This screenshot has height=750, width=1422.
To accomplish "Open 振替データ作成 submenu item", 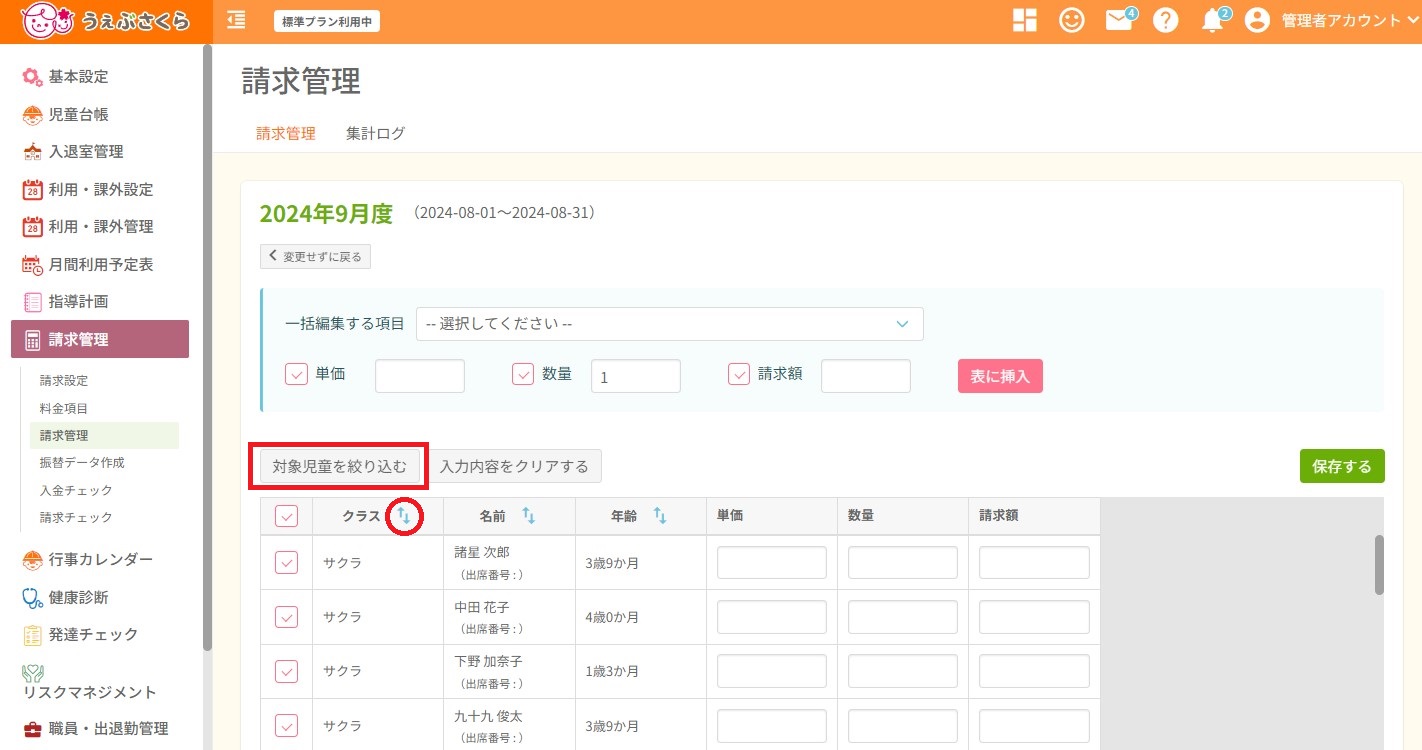I will click(x=82, y=463).
